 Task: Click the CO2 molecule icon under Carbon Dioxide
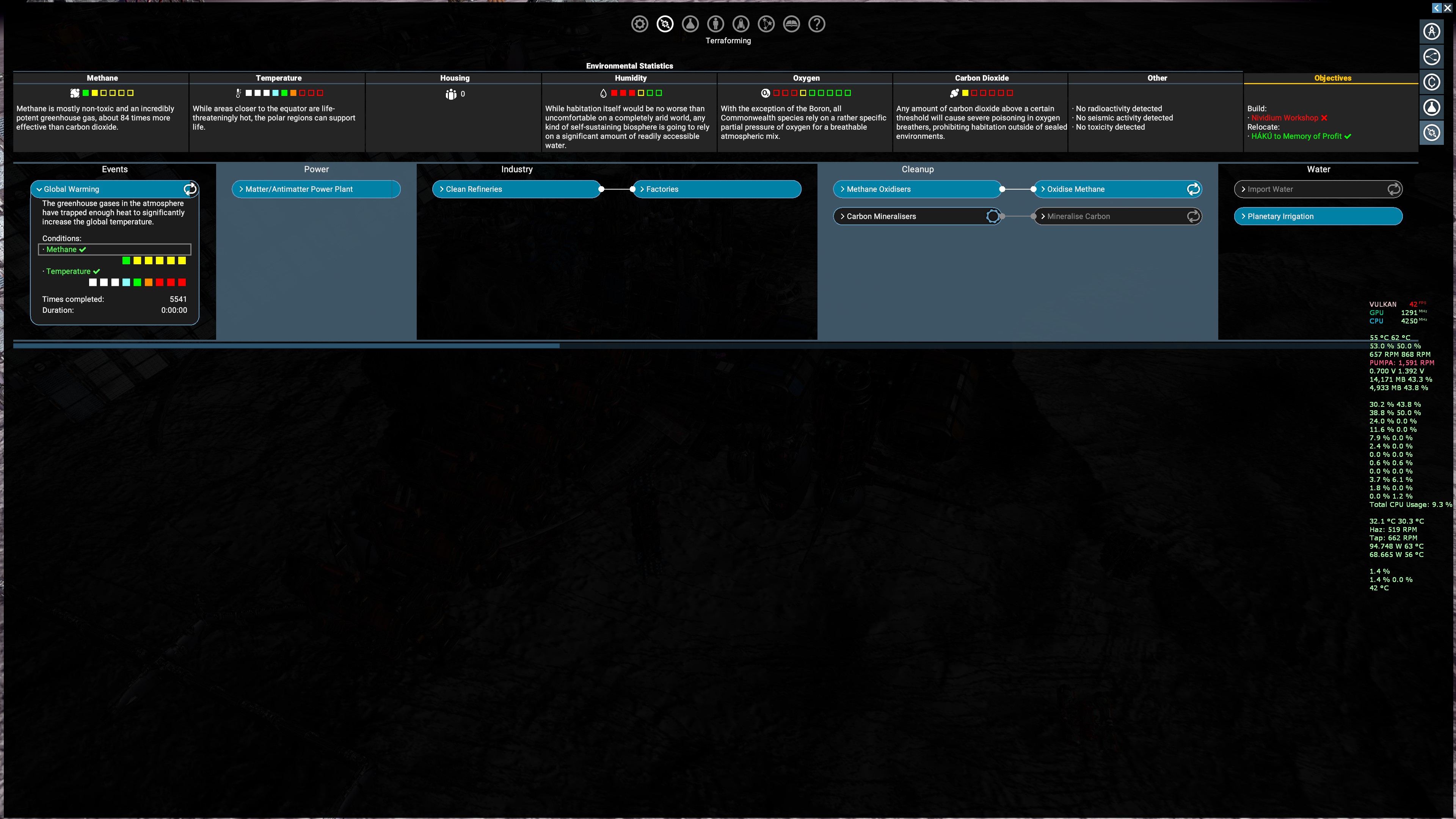tap(955, 93)
